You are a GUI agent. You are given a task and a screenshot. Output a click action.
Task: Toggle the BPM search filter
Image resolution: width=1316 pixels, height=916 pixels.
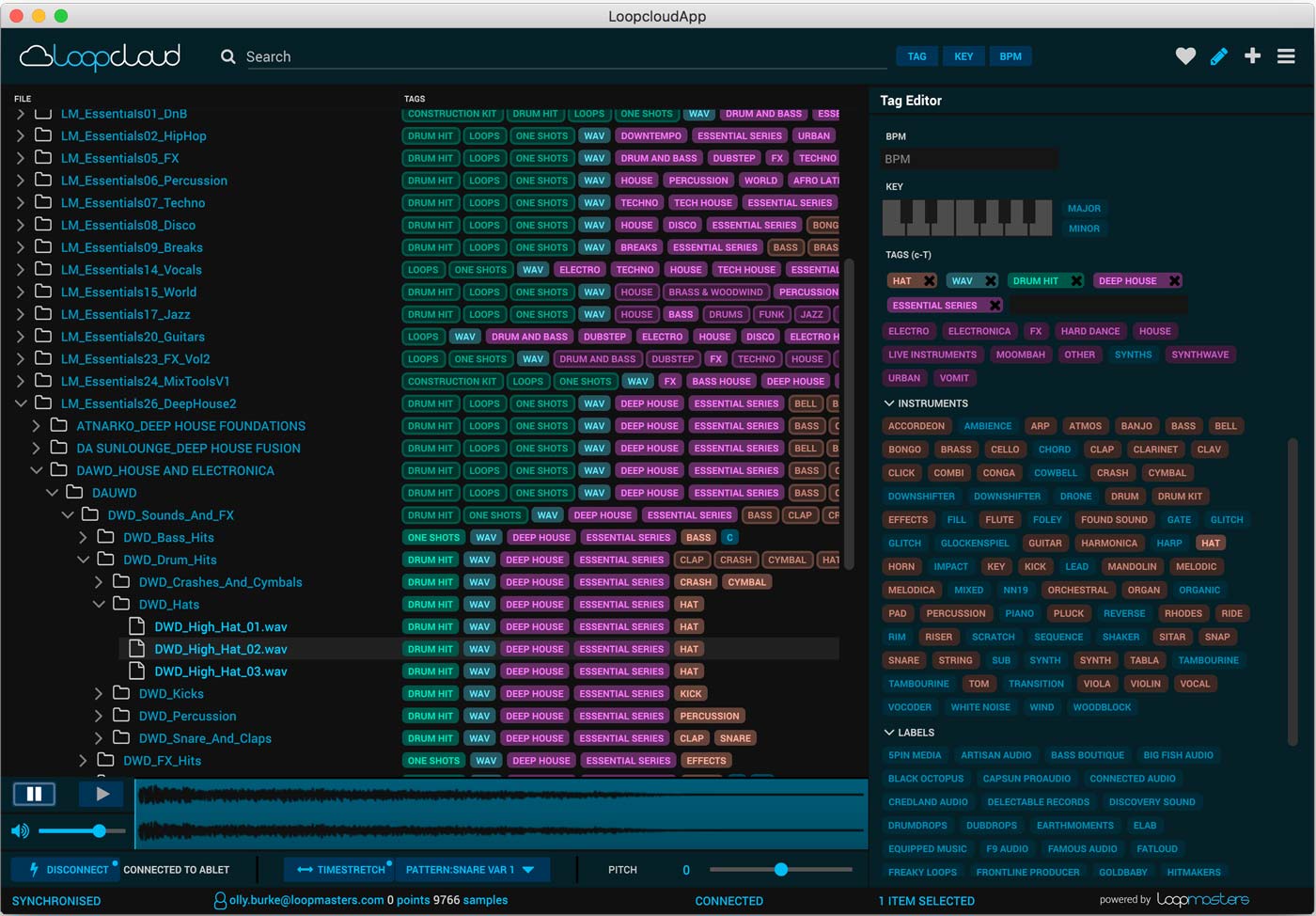click(x=1010, y=56)
